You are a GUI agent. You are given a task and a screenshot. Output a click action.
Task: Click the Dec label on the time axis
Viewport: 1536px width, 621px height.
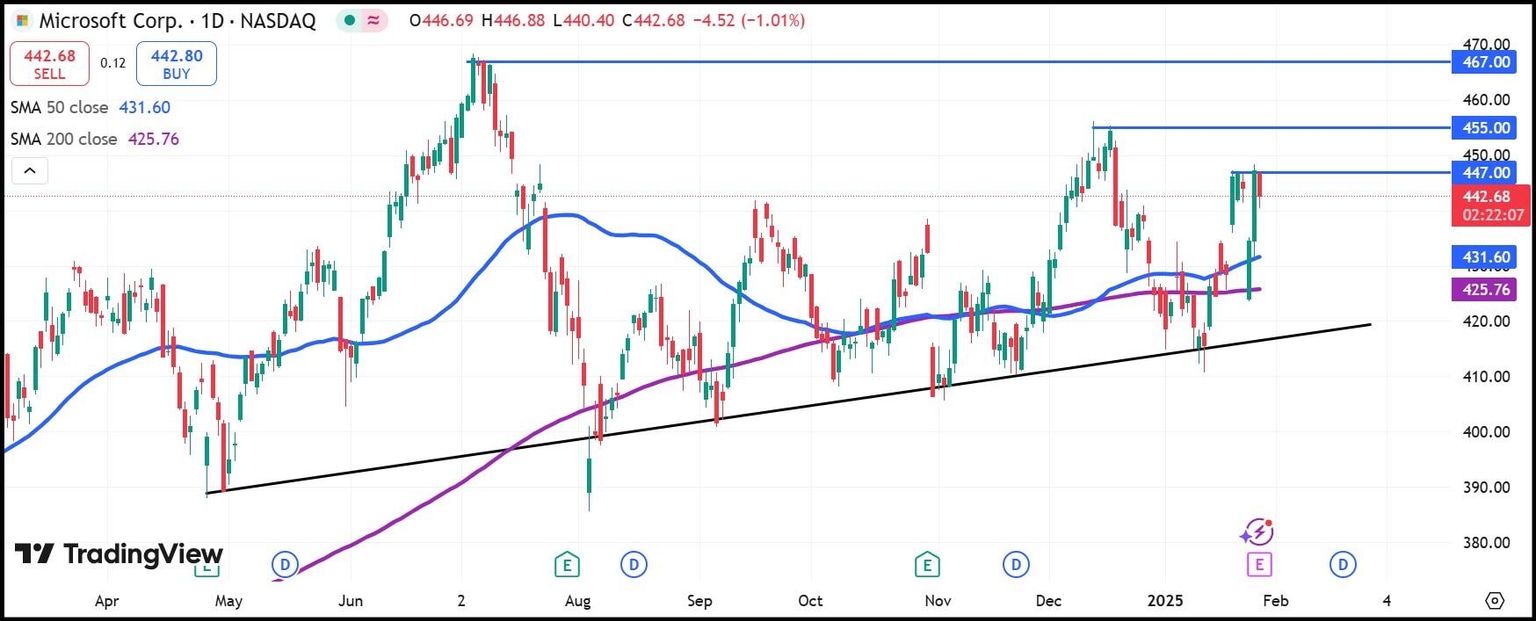pos(1048,602)
